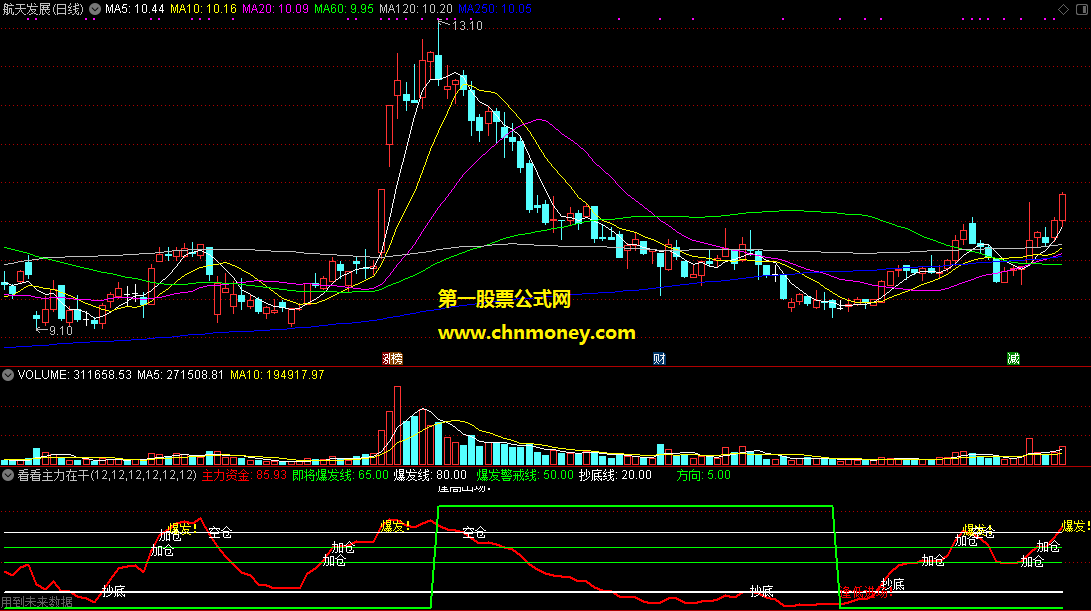
Task: Click the volume MA10: 194917.97 label
Action: (x=277, y=375)
